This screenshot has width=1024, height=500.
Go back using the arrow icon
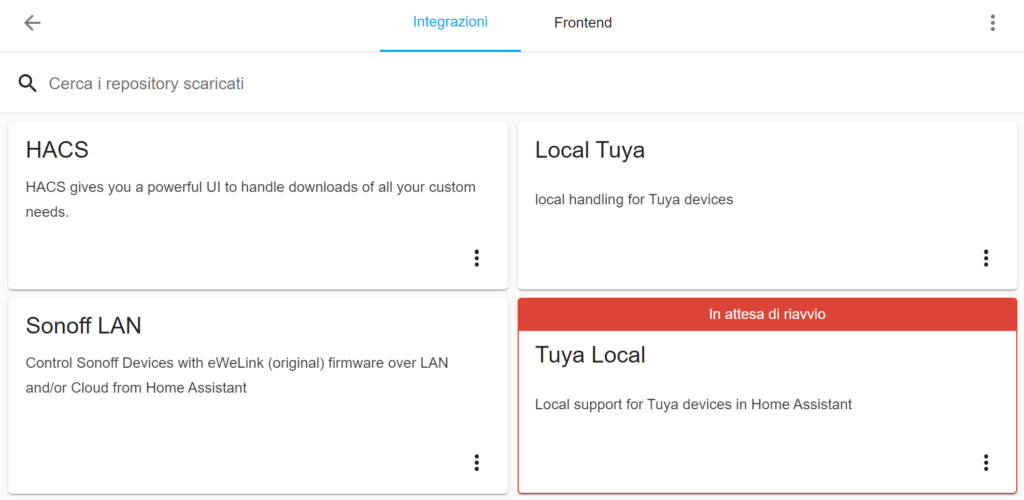[32, 23]
